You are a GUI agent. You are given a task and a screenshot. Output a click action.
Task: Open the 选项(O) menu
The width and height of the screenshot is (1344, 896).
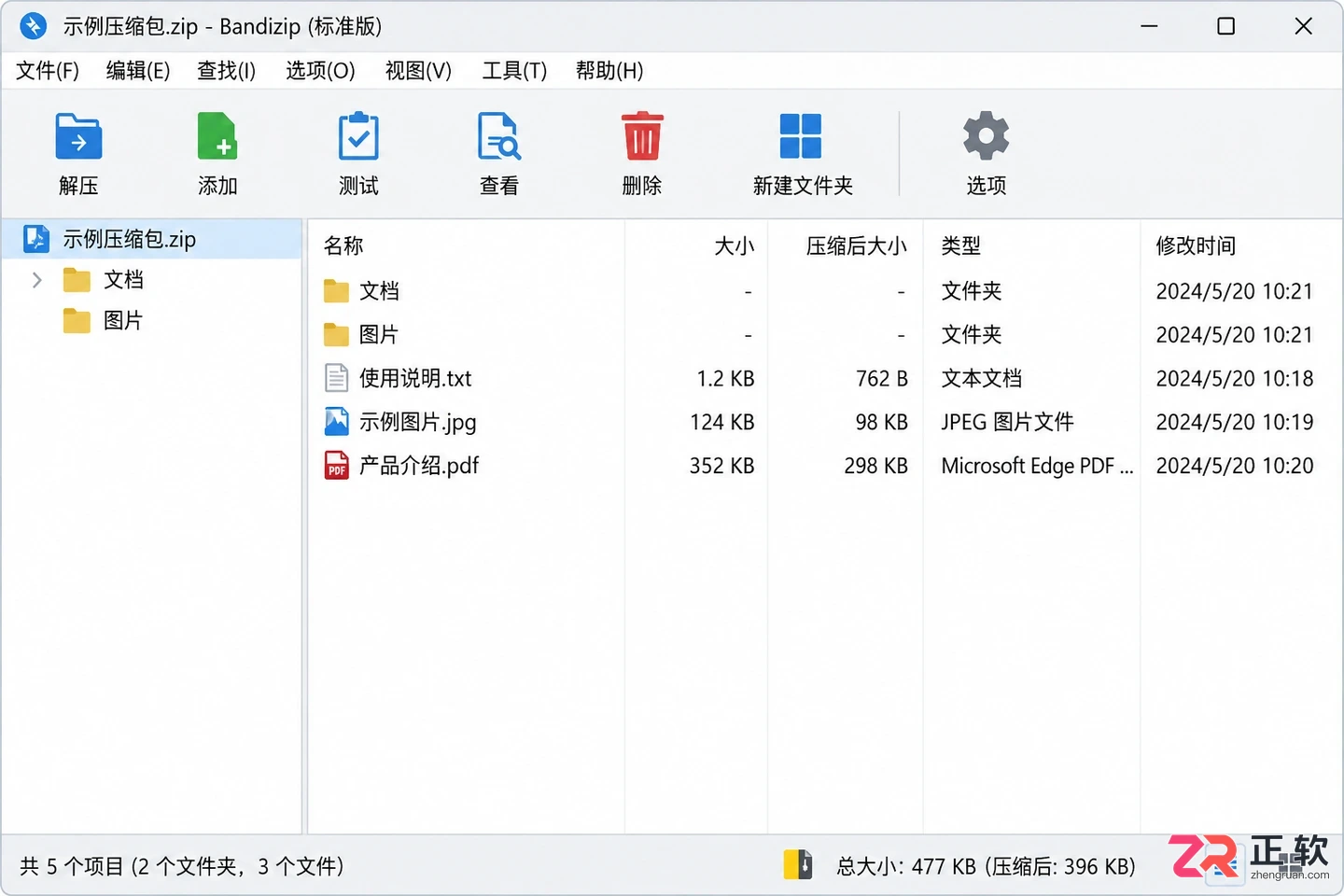[320, 71]
